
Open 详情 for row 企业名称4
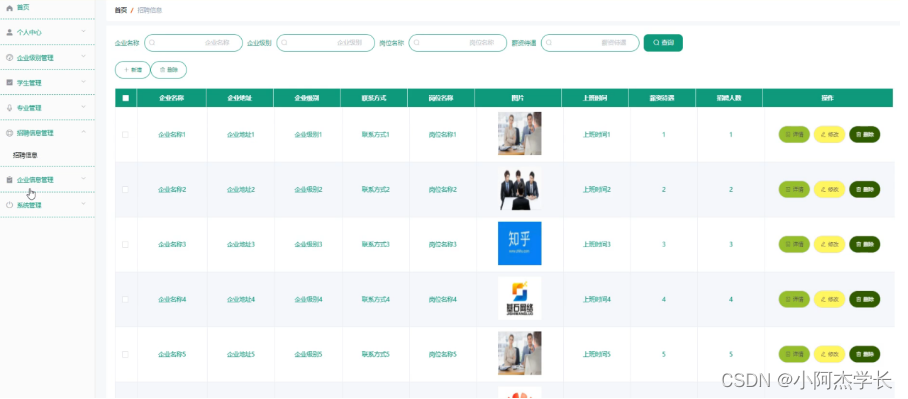click(x=794, y=299)
